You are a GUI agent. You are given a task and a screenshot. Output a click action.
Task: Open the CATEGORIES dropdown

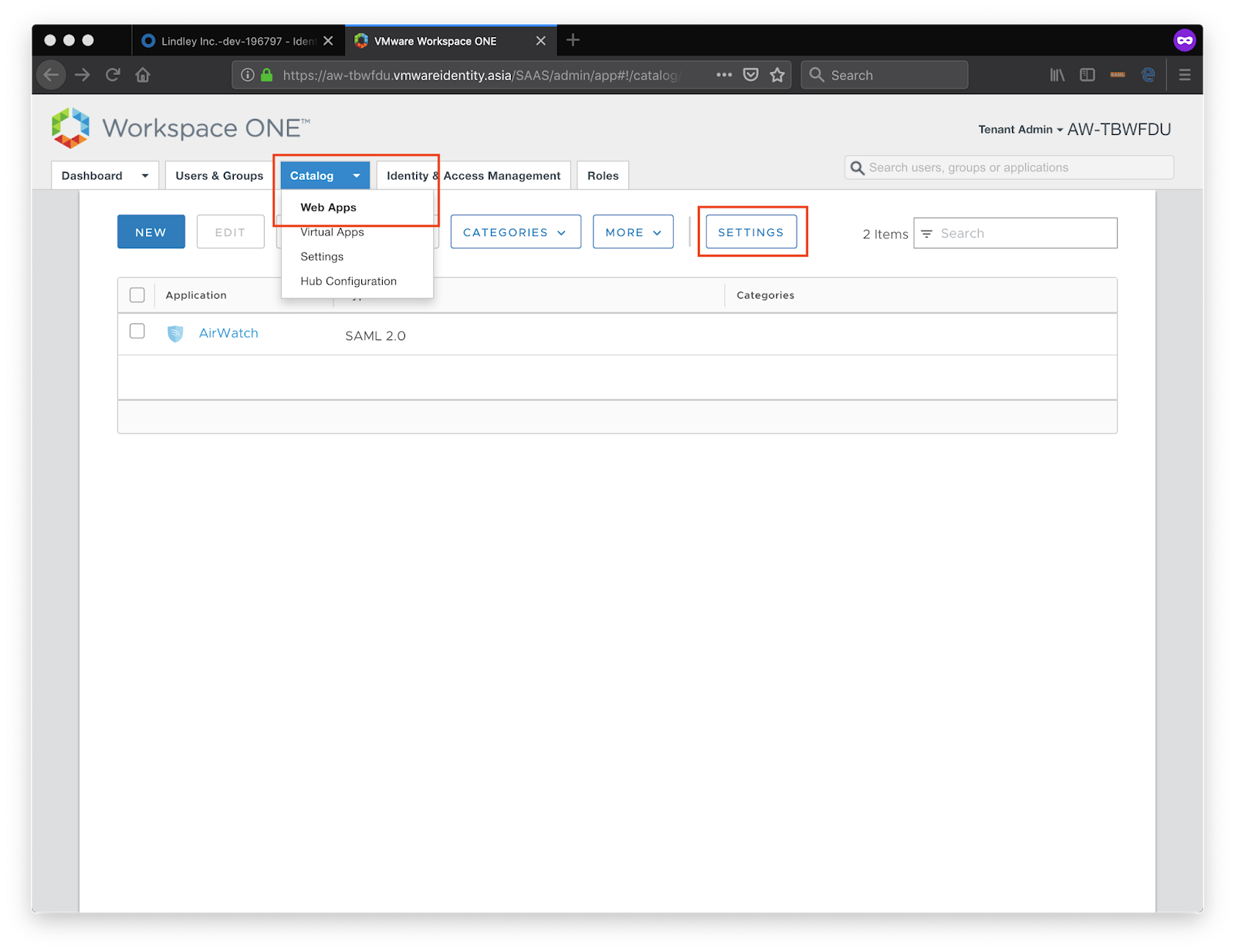click(x=516, y=232)
